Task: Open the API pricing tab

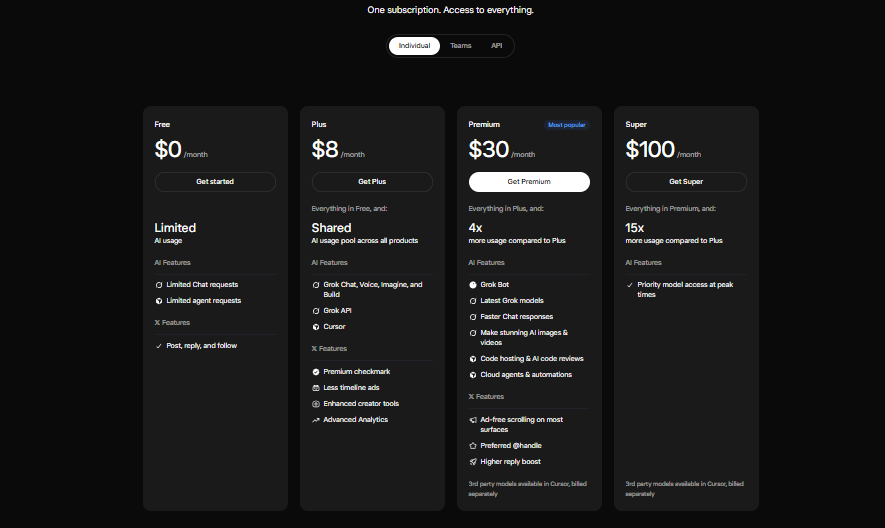Action: pos(497,46)
